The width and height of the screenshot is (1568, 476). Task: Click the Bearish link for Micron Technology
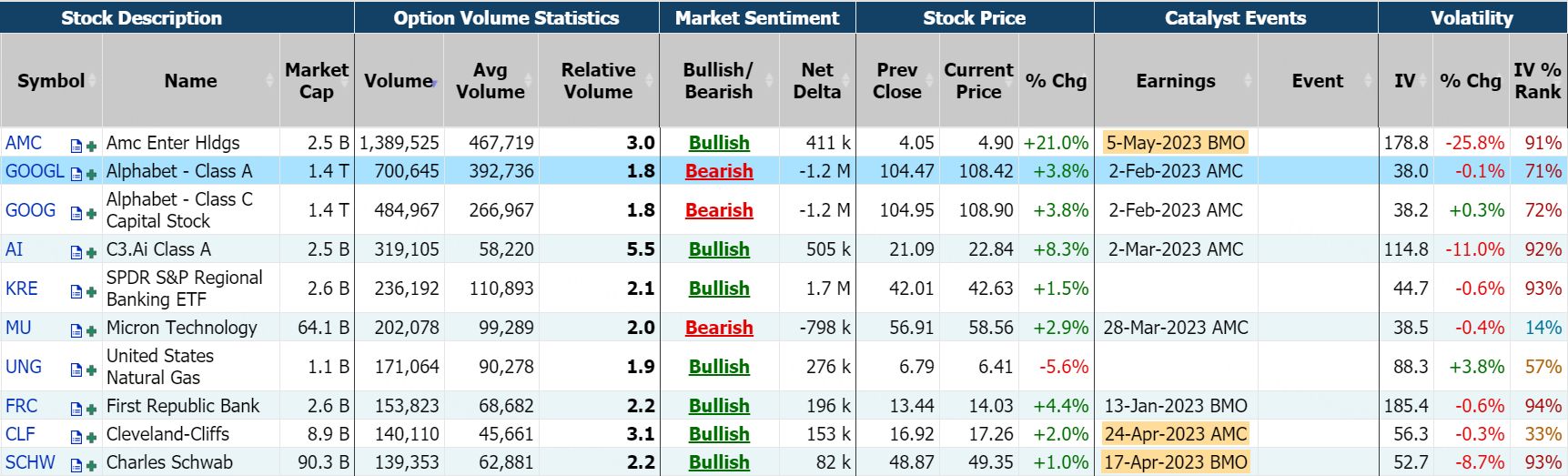tap(719, 328)
